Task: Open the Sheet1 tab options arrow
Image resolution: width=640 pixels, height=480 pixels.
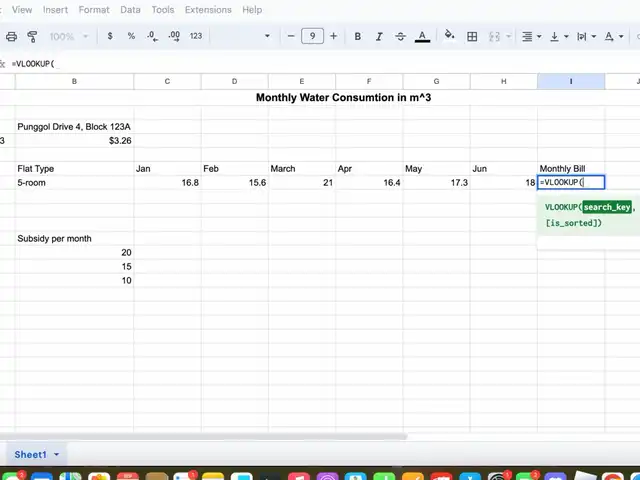Action: pyautogui.click(x=57, y=454)
